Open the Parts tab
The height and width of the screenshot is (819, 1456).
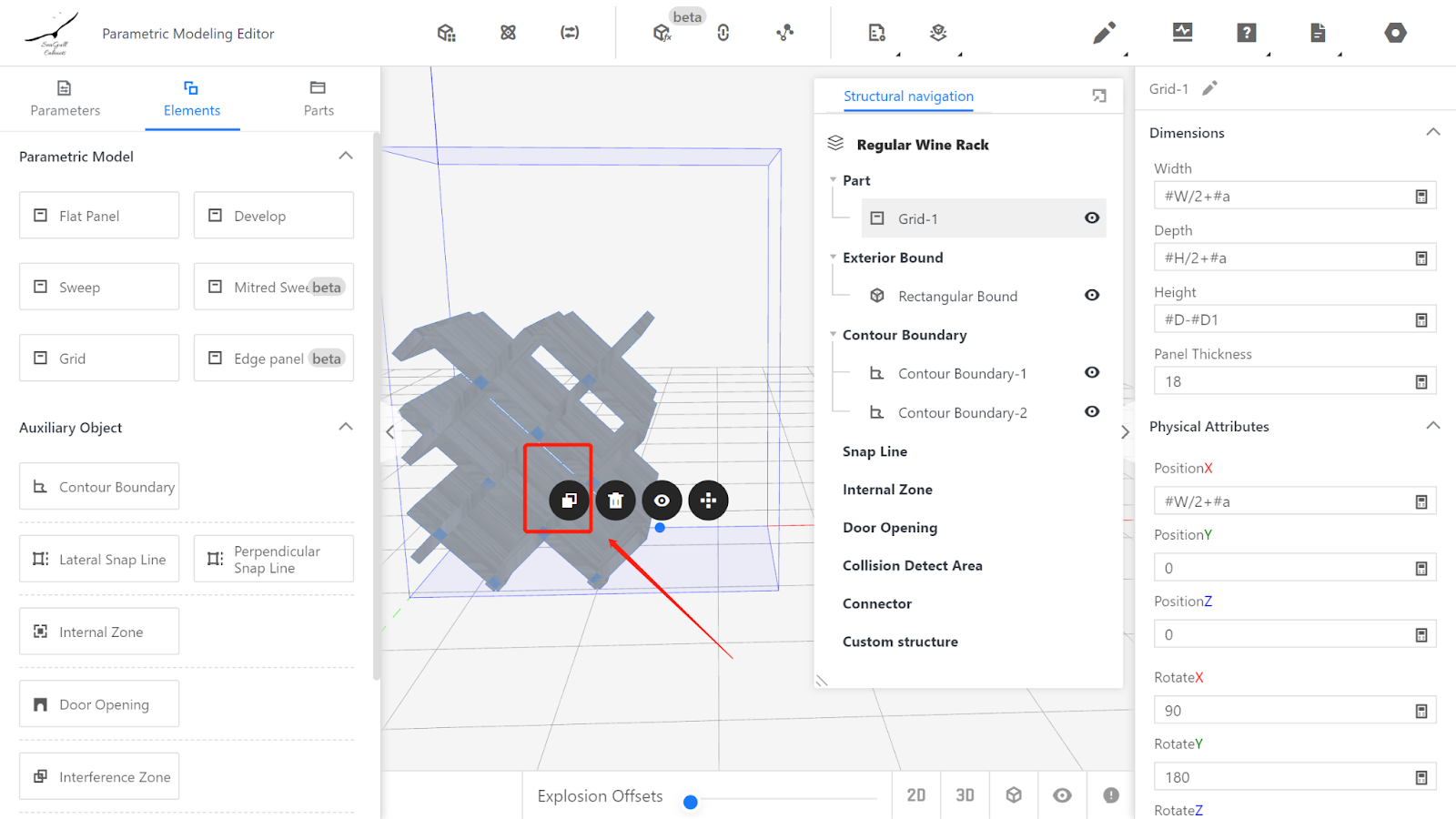(318, 98)
